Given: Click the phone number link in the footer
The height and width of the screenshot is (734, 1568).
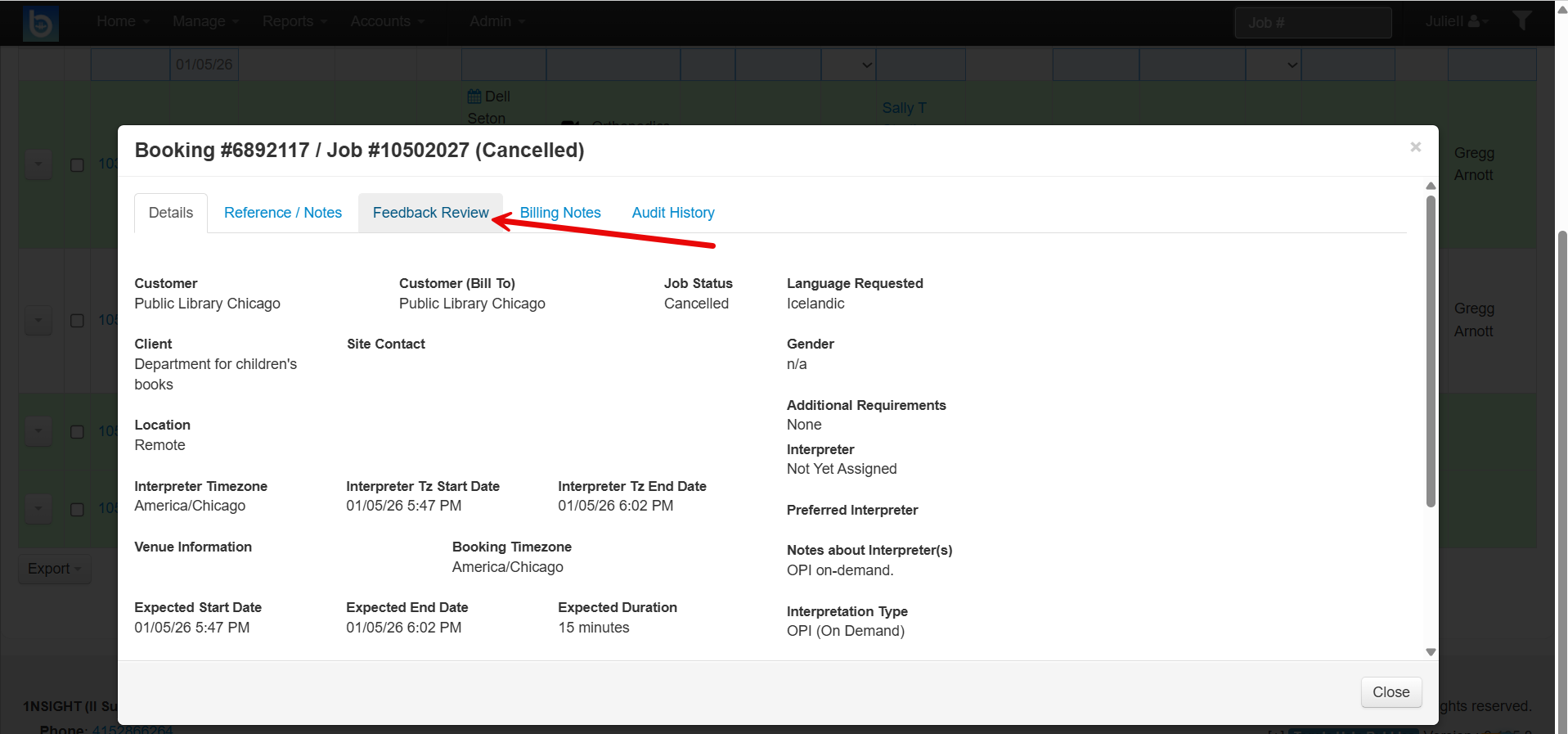Looking at the screenshot, I should (x=133, y=728).
